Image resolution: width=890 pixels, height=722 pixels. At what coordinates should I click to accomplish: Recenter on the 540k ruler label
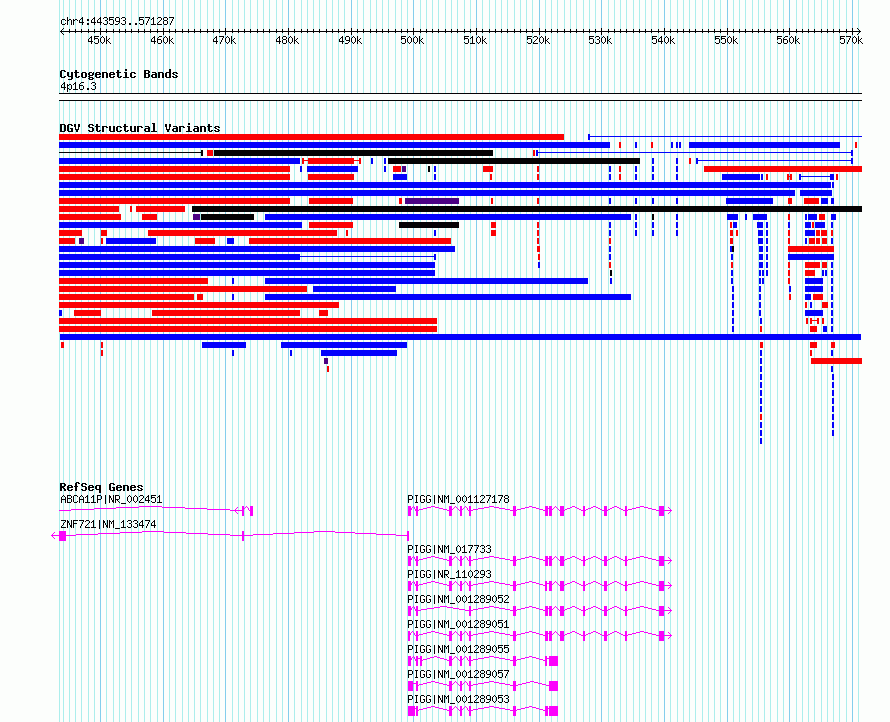pyautogui.click(x=663, y=40)
